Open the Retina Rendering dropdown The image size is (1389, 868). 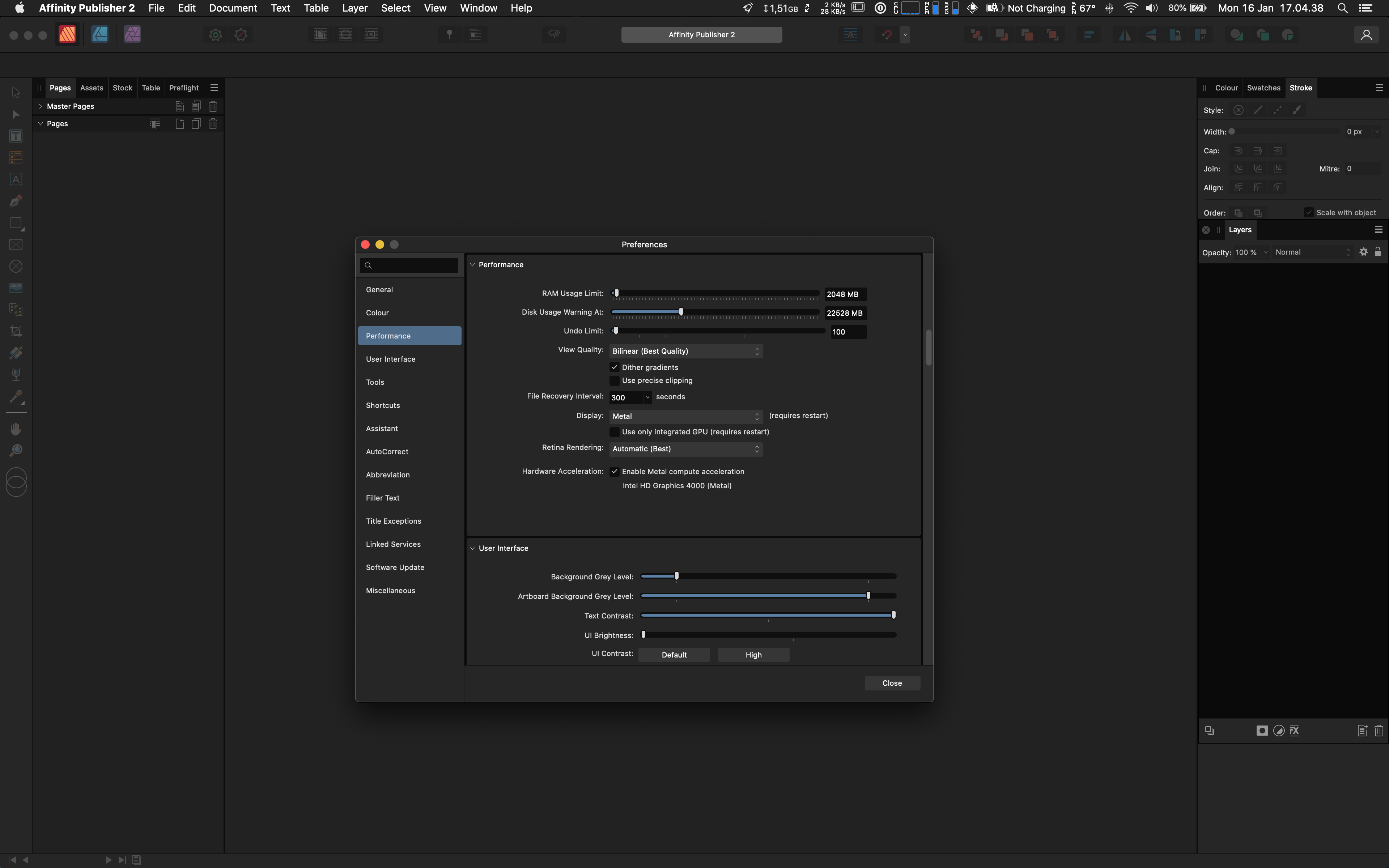685,449
